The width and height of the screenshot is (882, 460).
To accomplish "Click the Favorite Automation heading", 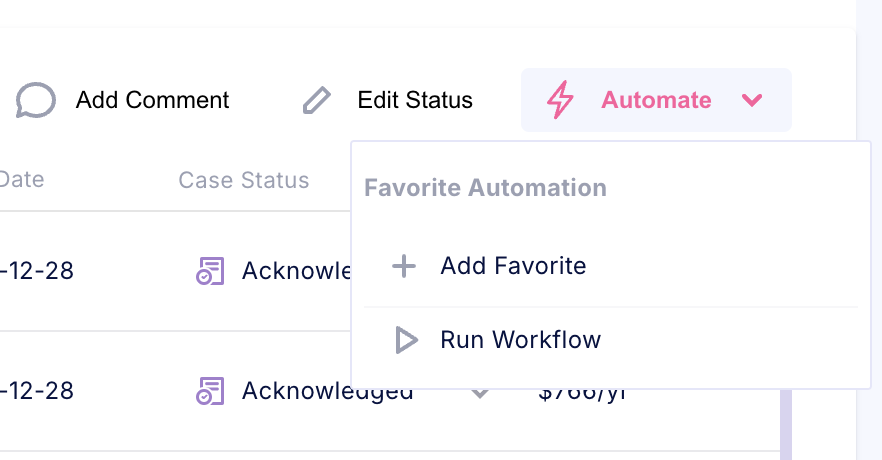I will [485, 188].
